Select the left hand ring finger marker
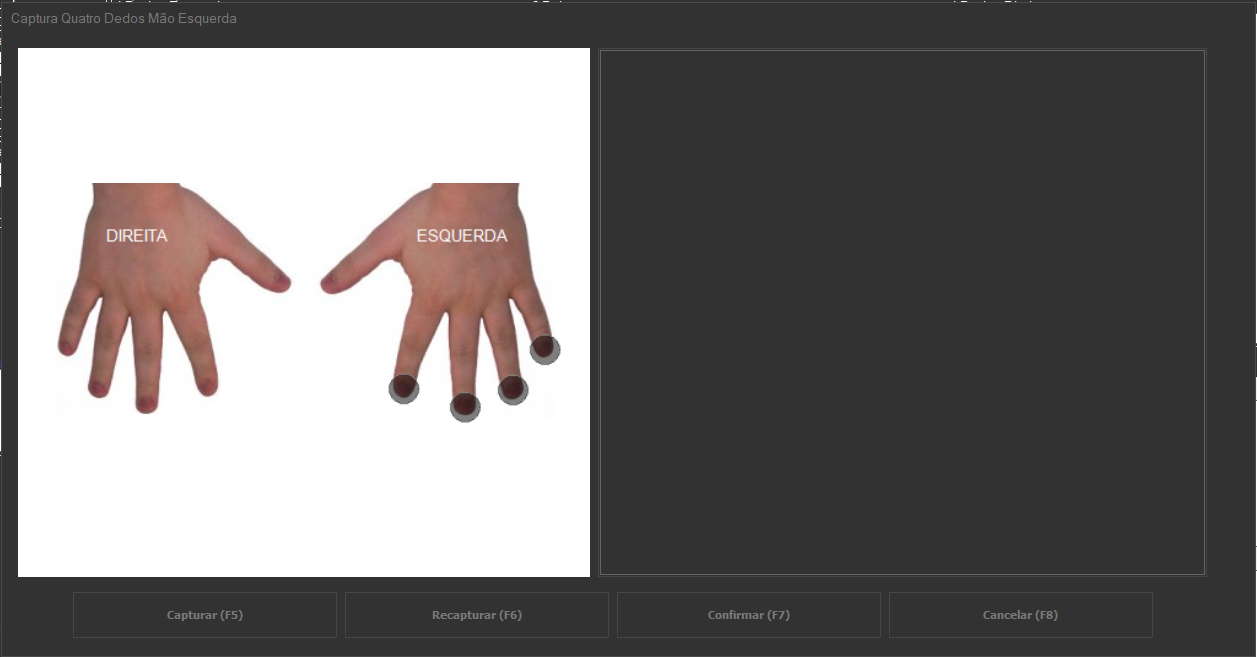The image size is (1257, 657). 513,389
